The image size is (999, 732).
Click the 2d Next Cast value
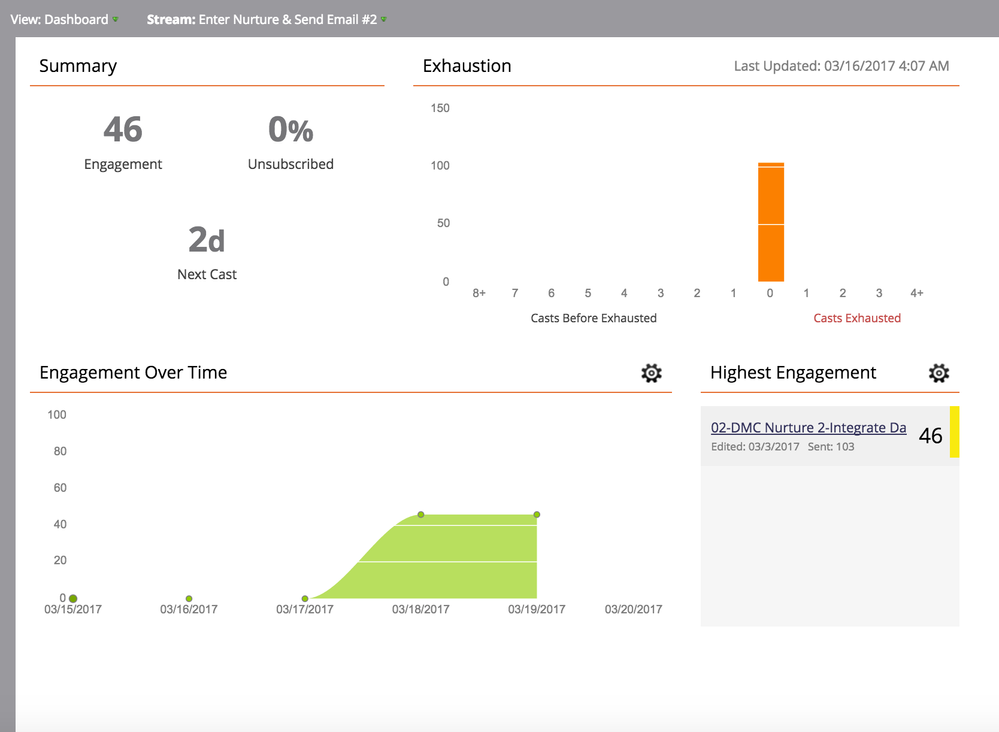coord(206,240)
